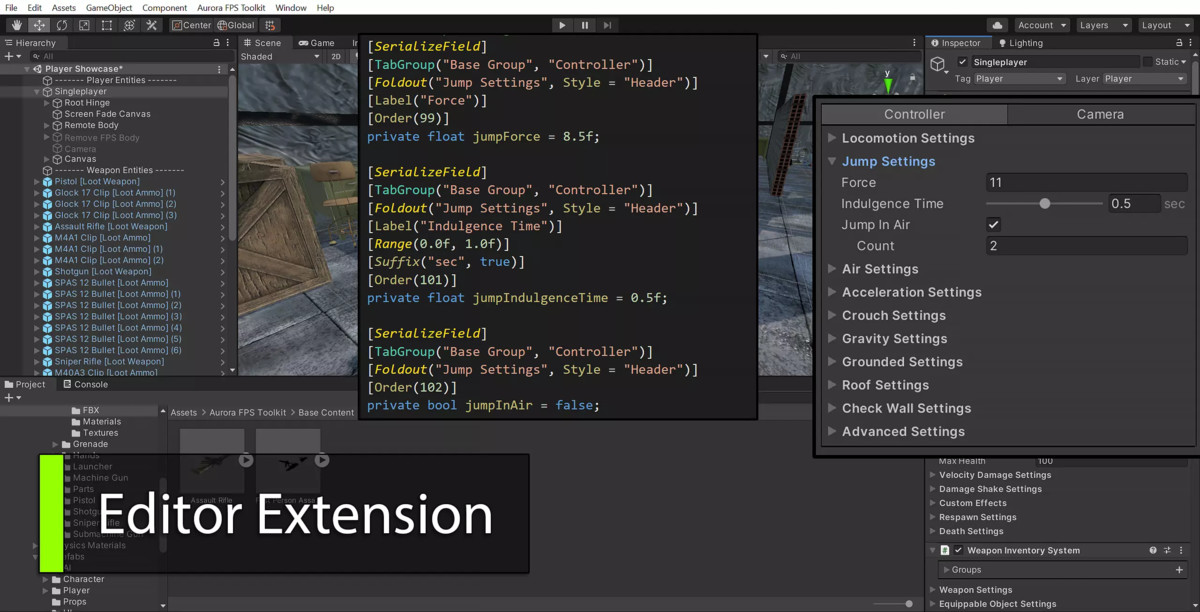1200x612 pixels.
Task: Click the Indulgence Time slider handle
Action: pyautogui.click(x=1045, y=204)
